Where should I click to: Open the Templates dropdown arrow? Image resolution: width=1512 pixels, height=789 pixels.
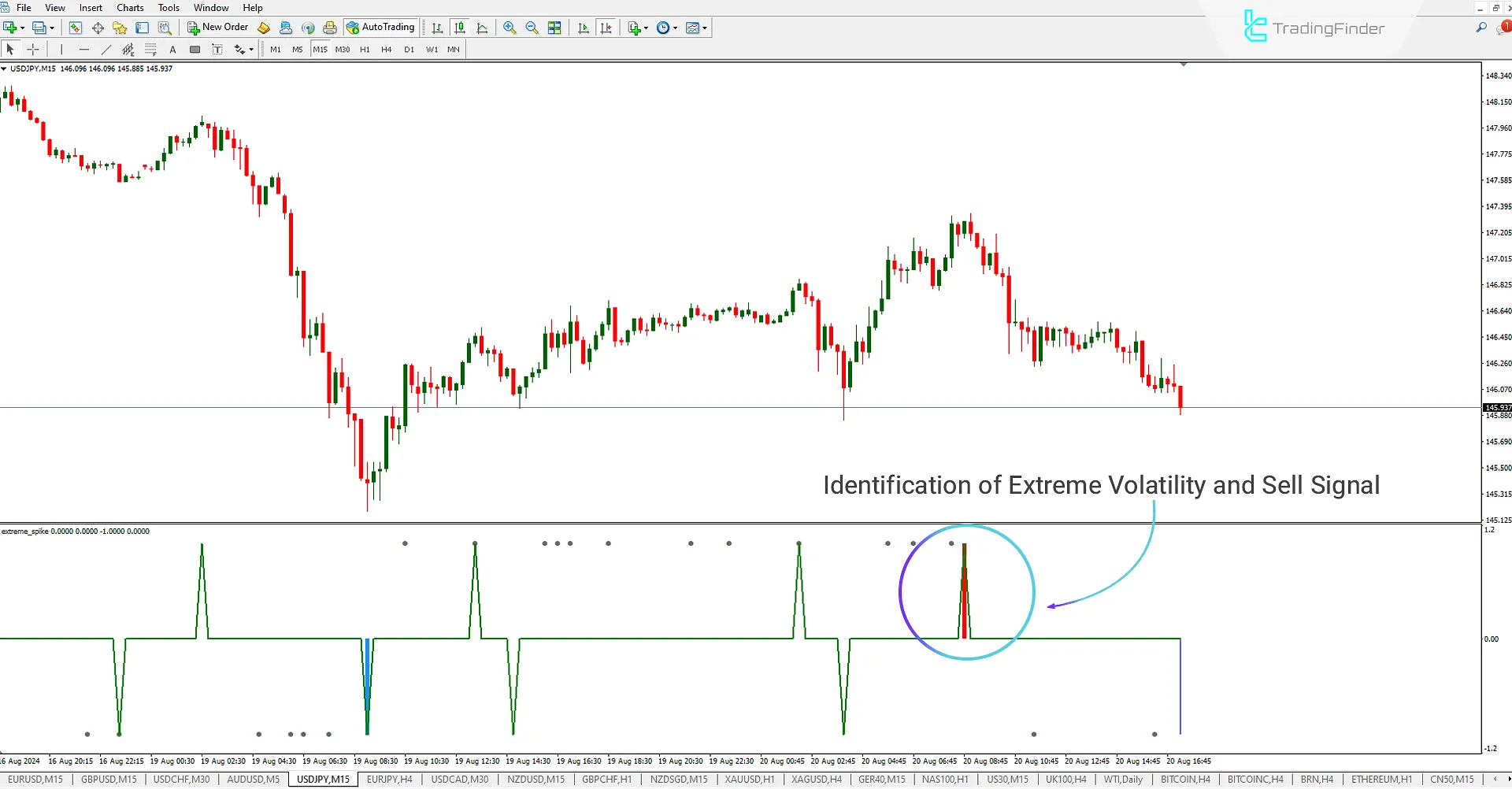click(705, 28)
